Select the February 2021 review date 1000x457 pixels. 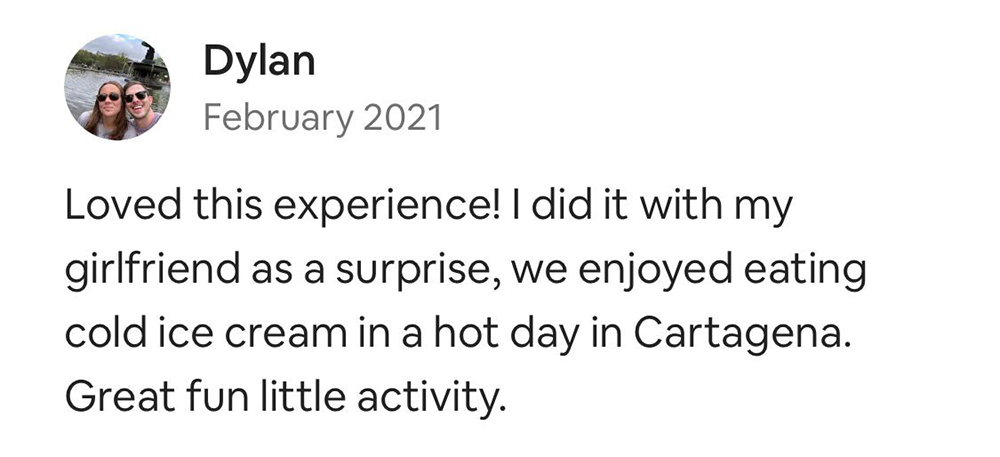pyautogui.click(x=322, y=117)
